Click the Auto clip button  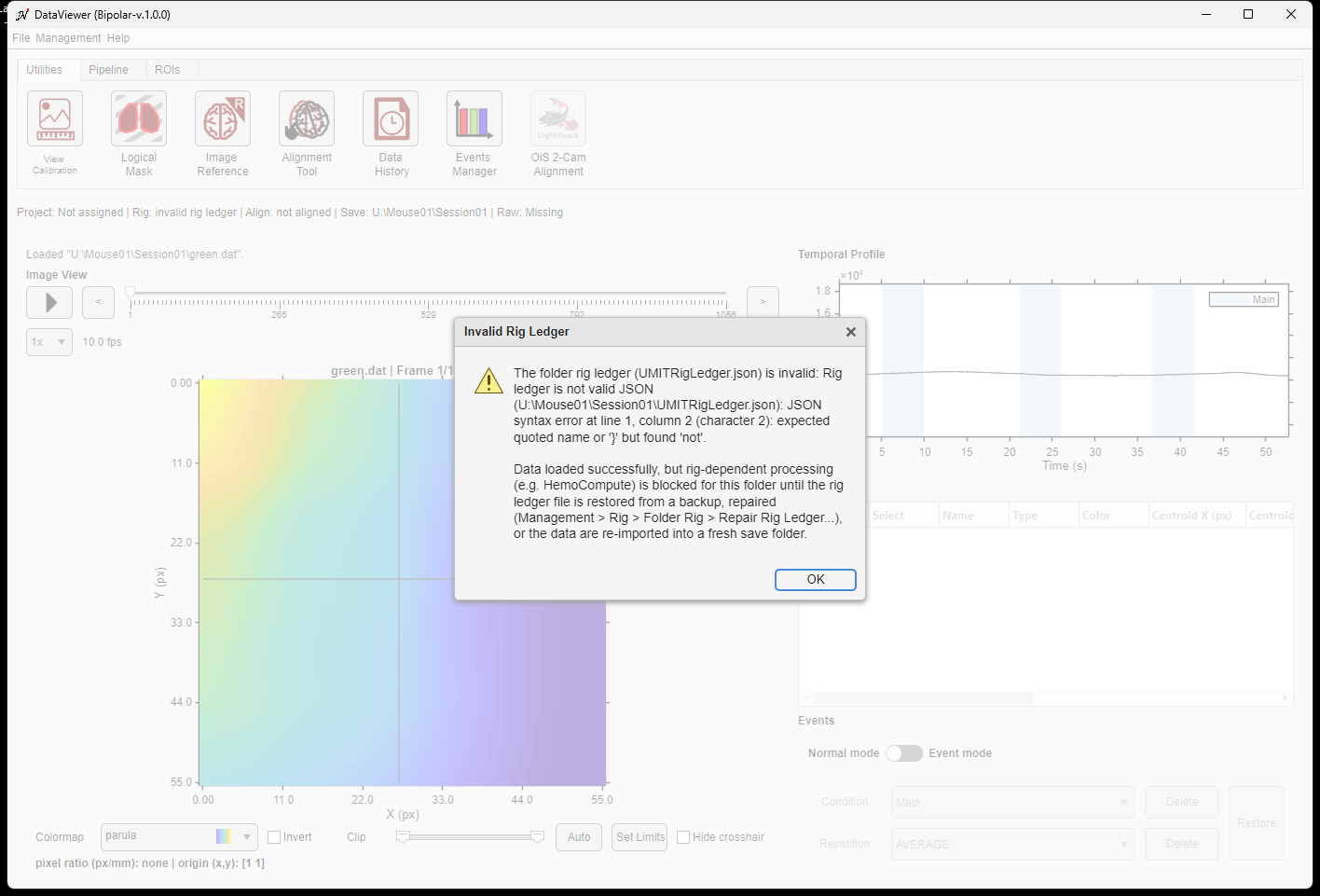[x=579, y=837]
